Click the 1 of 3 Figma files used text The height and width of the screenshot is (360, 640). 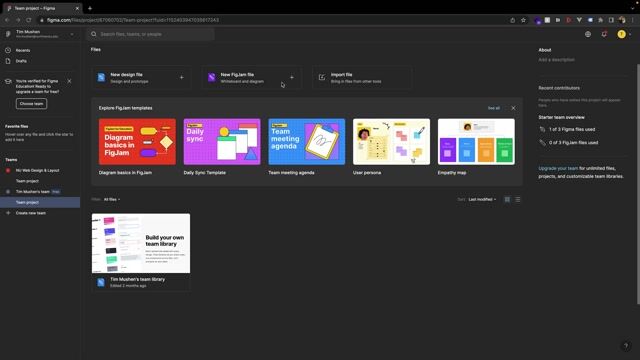tap(572, 129)
